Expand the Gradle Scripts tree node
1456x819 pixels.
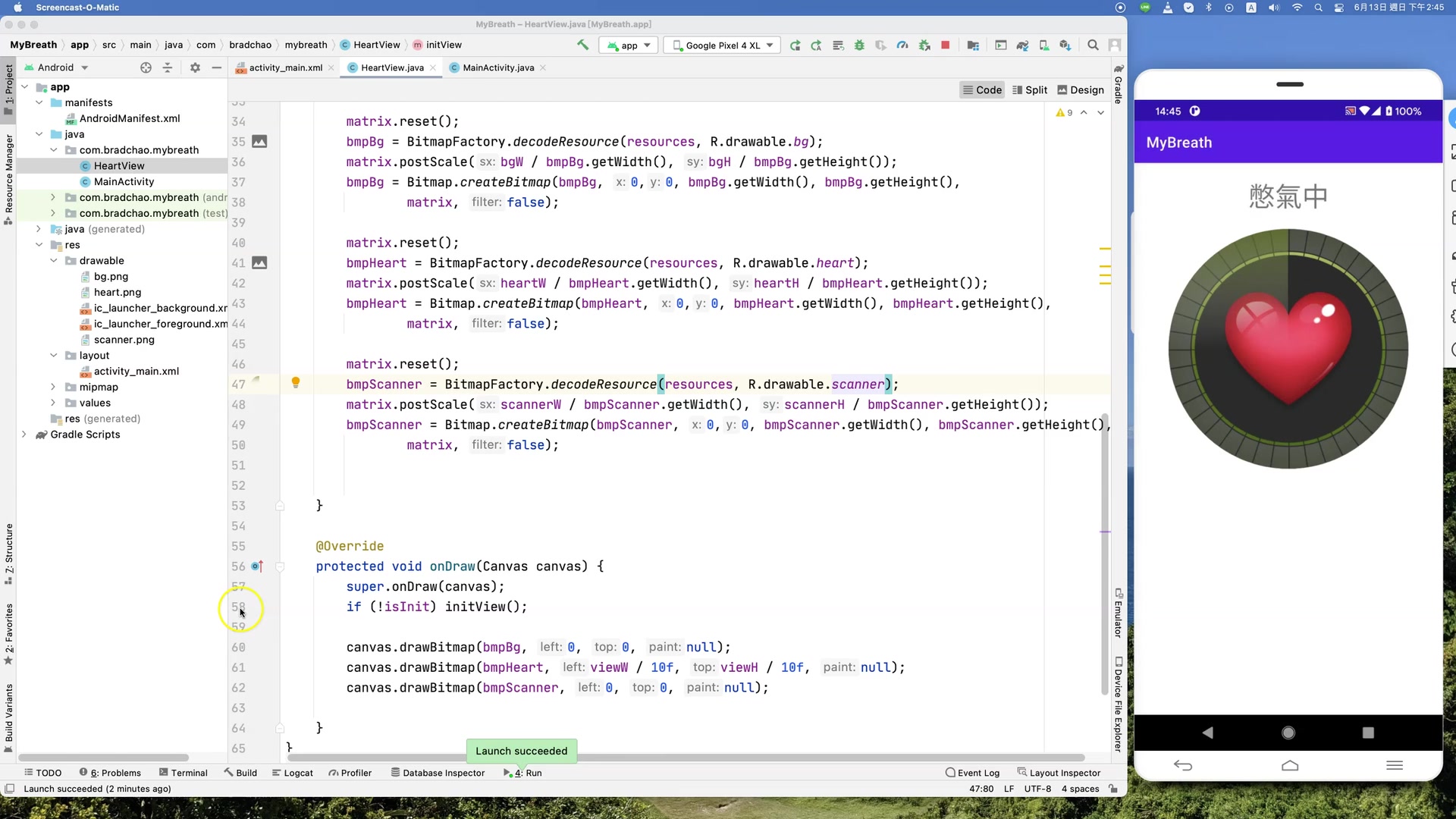tap(24, 435)
